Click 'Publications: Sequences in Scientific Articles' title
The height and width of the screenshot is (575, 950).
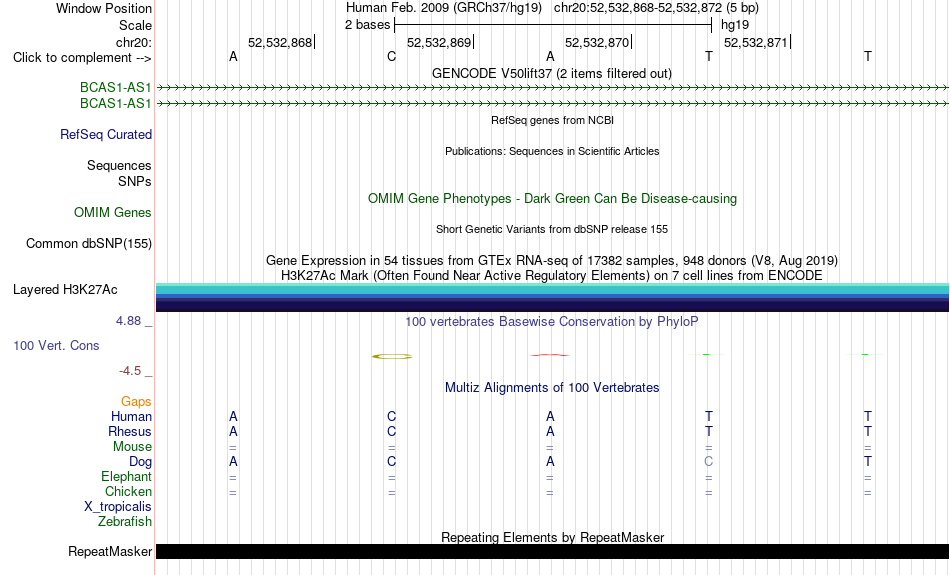click(x=552, y=151)
